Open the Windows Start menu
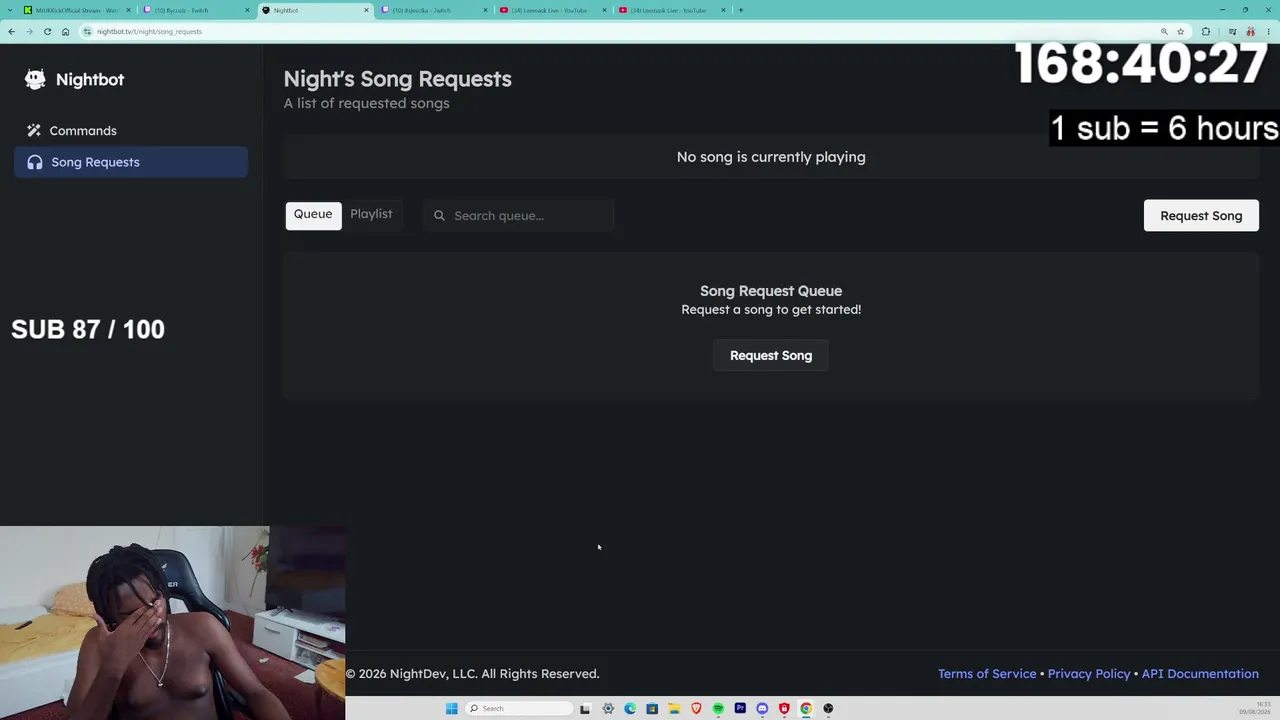Viewport: 1280px width, 720px height. (x=452, y=708)
